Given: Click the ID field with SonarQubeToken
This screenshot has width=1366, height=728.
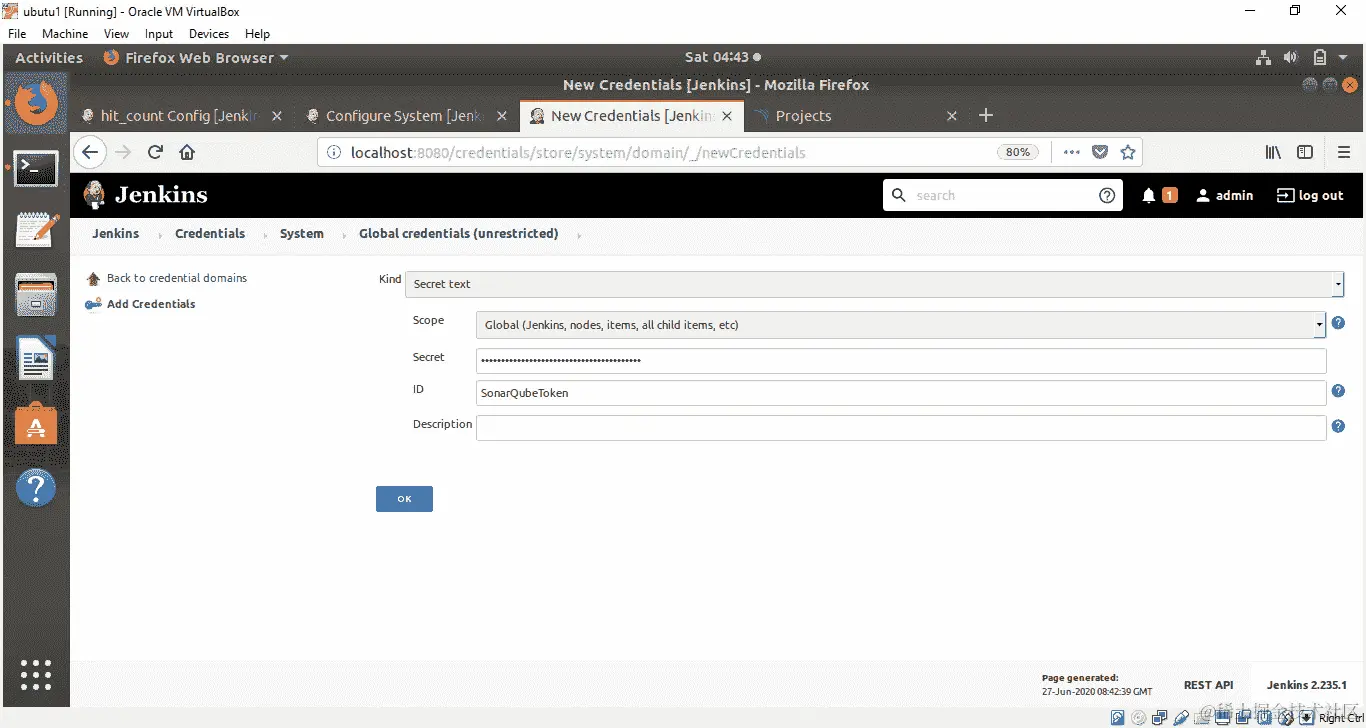Looking at the screenshot, I should tap(901, 393).
